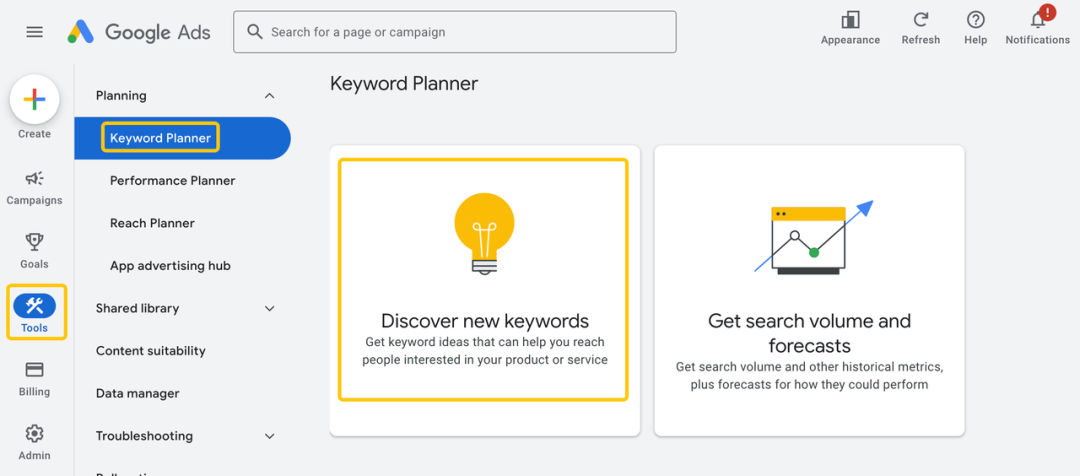Open Campaigns from the sidebar

pyautogui.click(x=34, y=188)
